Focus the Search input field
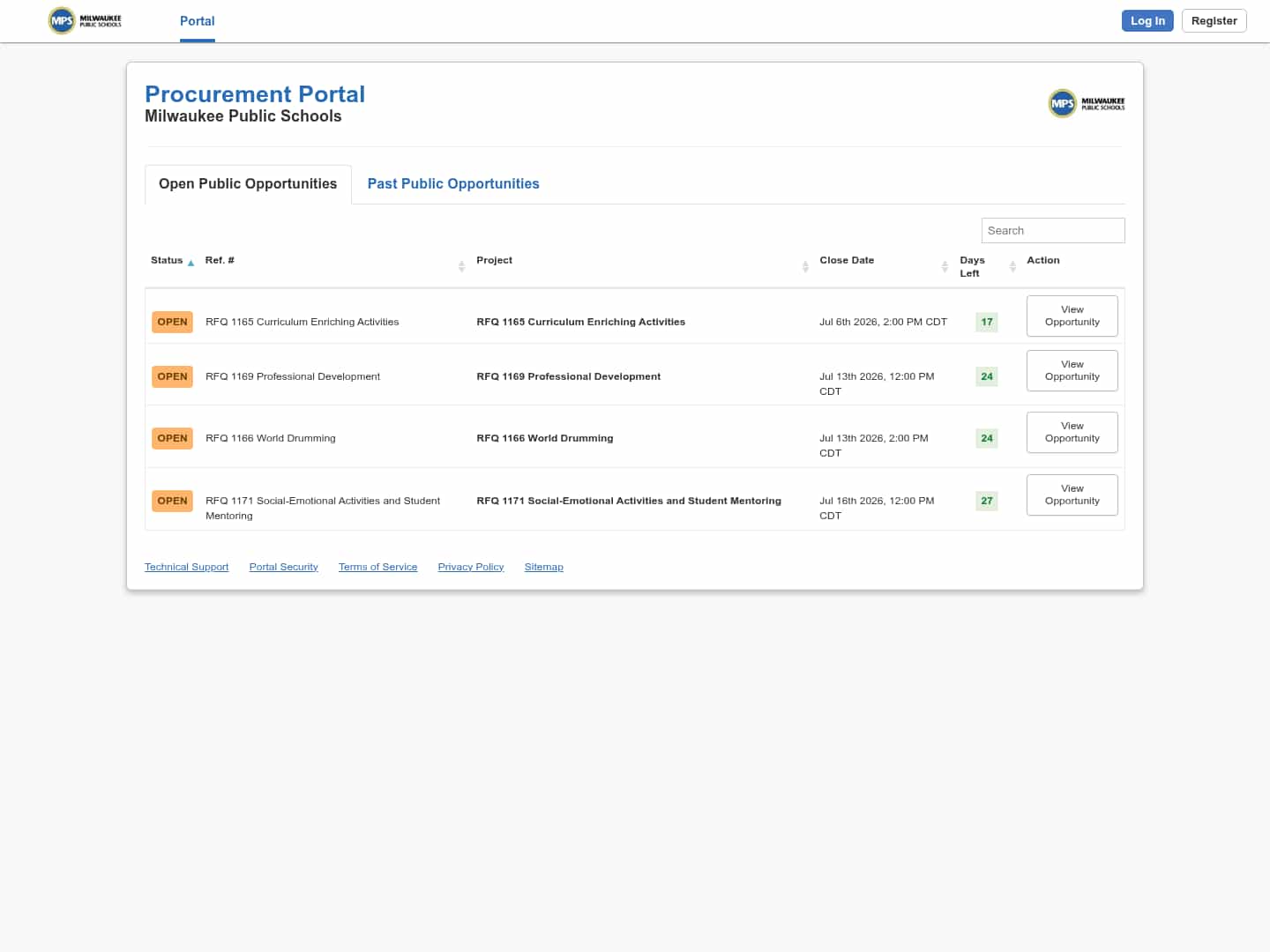 [x=1053, y=230]
